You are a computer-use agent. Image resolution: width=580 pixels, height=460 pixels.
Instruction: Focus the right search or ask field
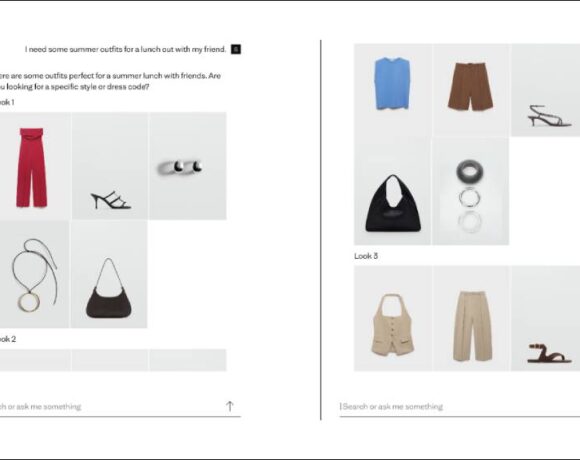tap(460, 406)
